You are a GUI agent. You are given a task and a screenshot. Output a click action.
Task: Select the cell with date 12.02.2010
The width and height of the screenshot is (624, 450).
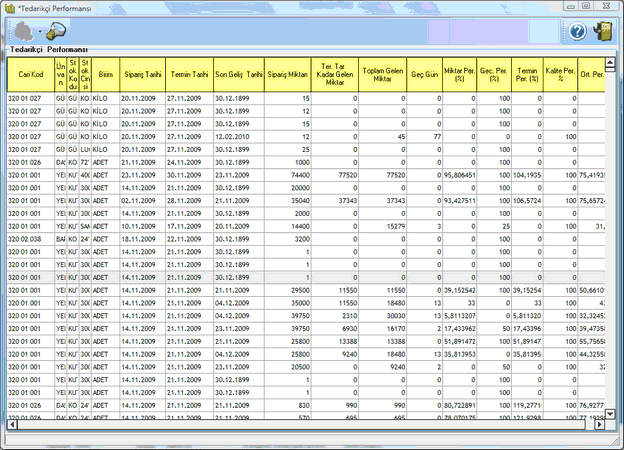239,137
